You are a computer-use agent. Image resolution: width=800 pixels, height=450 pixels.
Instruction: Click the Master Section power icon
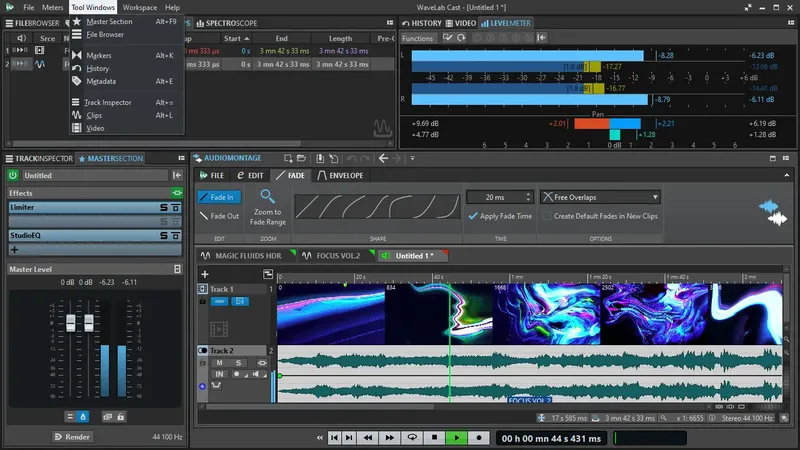(x=14, y=175)
